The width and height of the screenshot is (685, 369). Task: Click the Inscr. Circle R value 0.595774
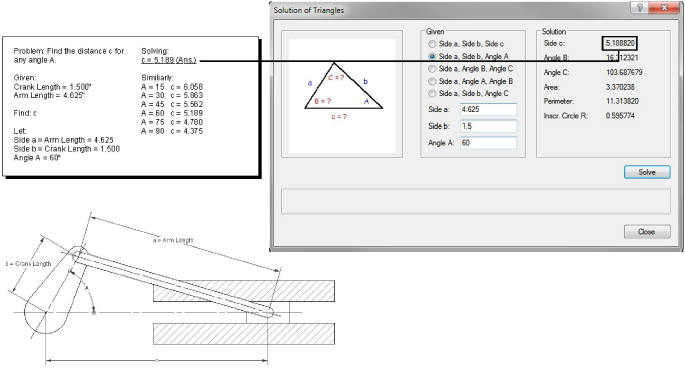coord(620,116)
